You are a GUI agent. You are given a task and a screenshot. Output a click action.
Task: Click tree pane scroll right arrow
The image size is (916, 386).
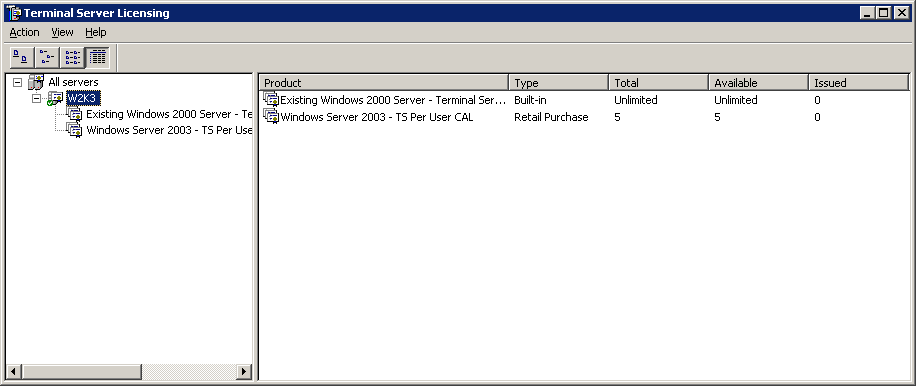244,371
